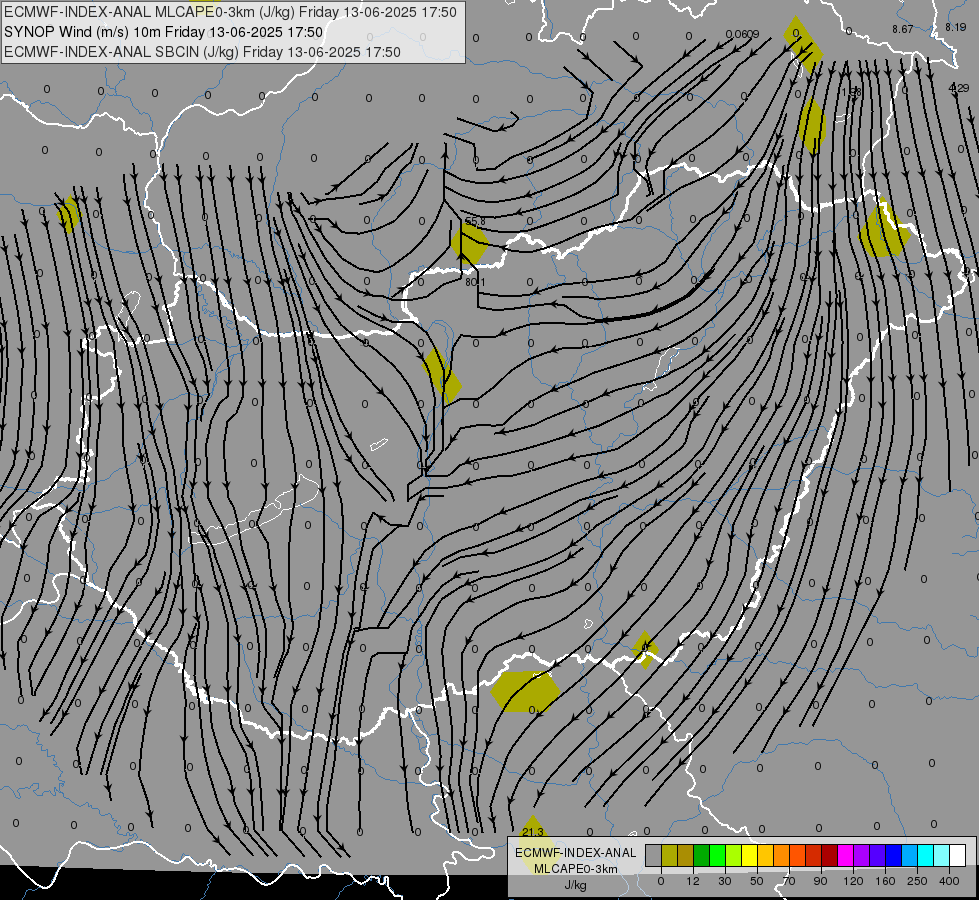The image size is (979, 900).
Task: Click the legend tick label 70
Action: point(789,881)
